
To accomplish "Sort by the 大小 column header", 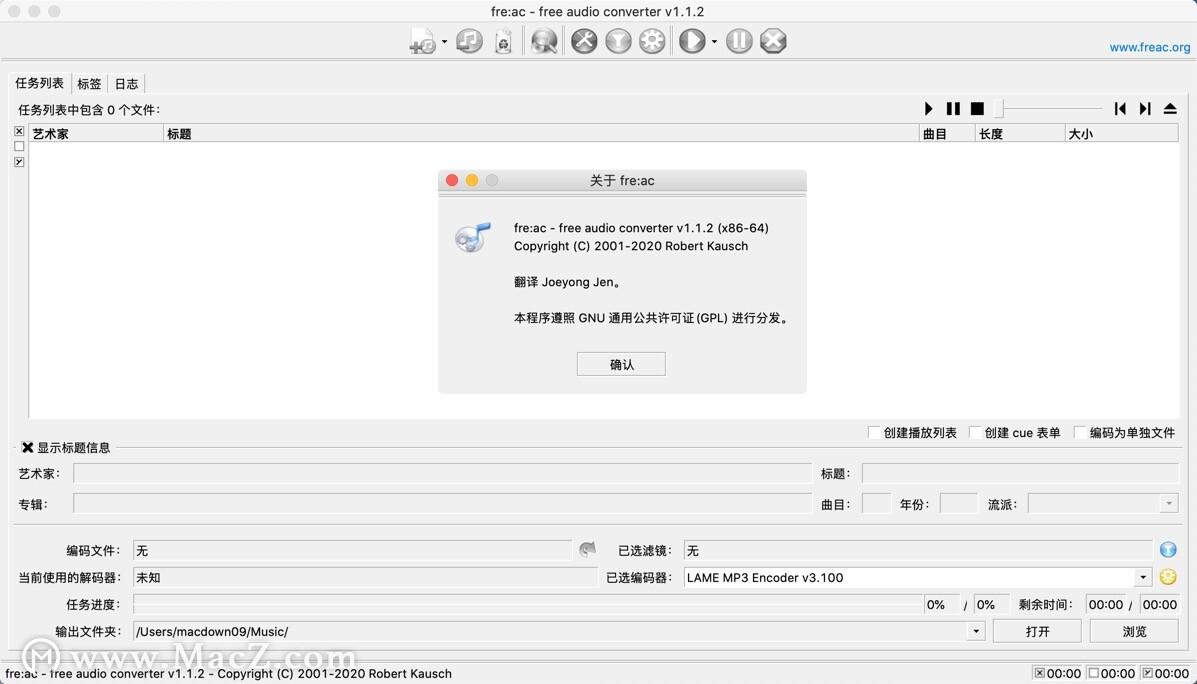I will (1121, 134).
